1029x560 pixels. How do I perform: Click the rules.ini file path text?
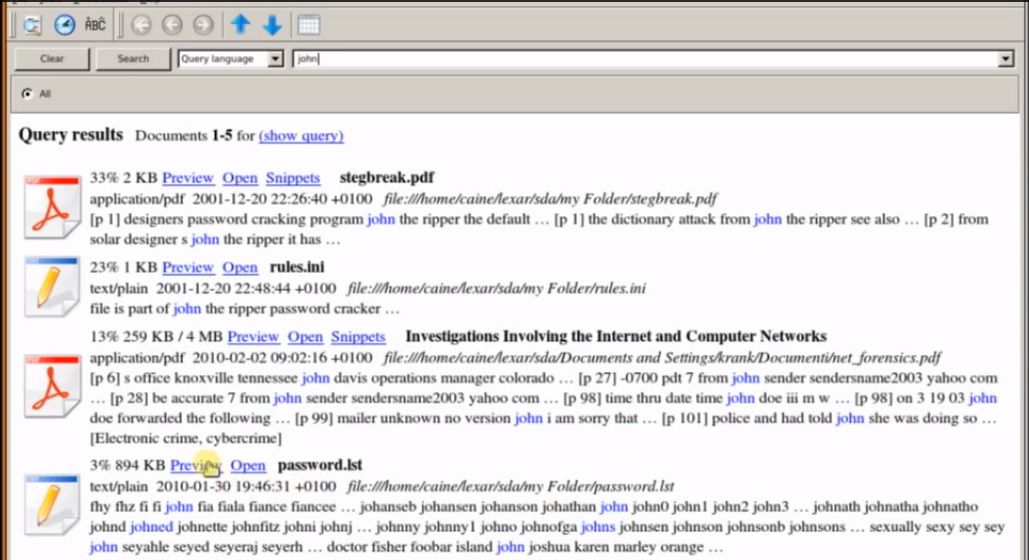pyautogui.click(x=496, y=288)
